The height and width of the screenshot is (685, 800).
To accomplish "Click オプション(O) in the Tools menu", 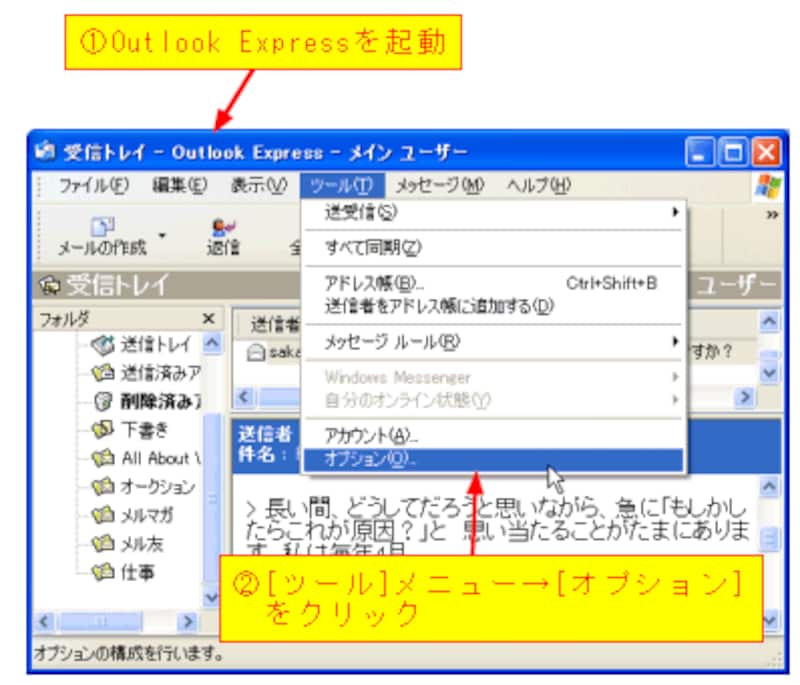I will pos(493,460).
